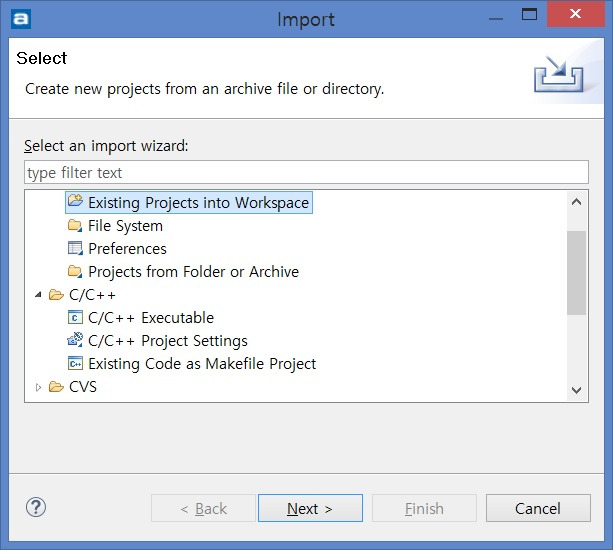
Task: Select the CVS category label
Action: click(83, 387)
